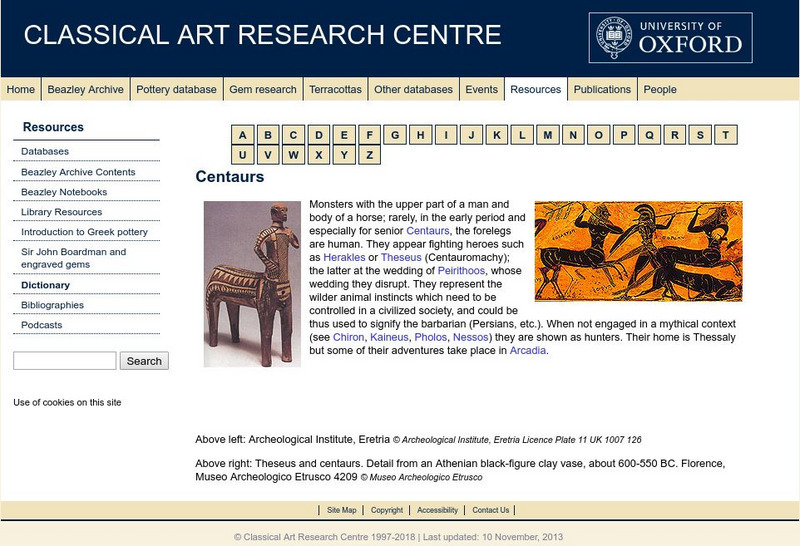The height and width of the screenshot is (546, 800).
Task: Jump to dictionary letter A
Action: coord(242,135)
